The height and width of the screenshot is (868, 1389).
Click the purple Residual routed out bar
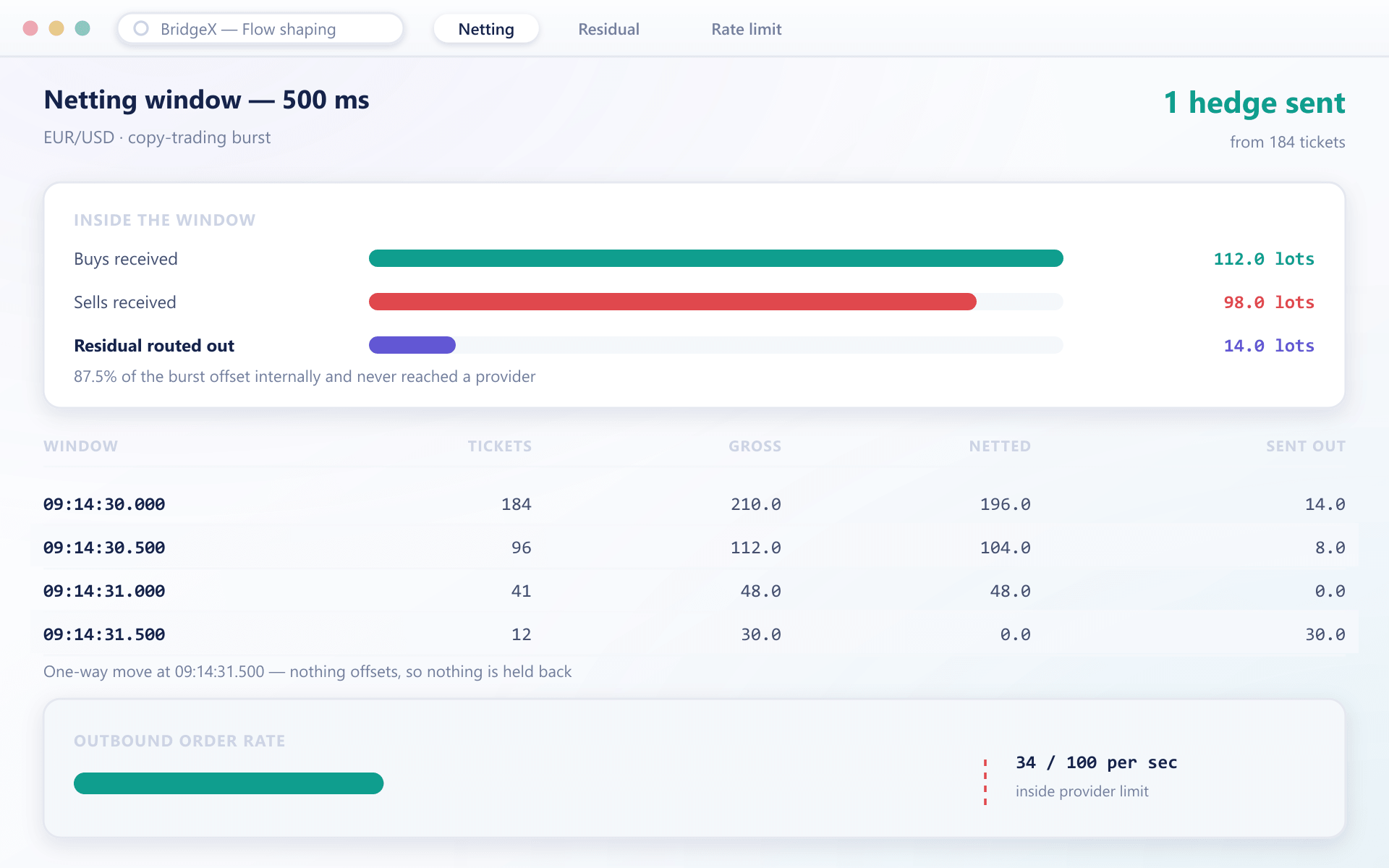pyautogui.click(x=412, y=345)
